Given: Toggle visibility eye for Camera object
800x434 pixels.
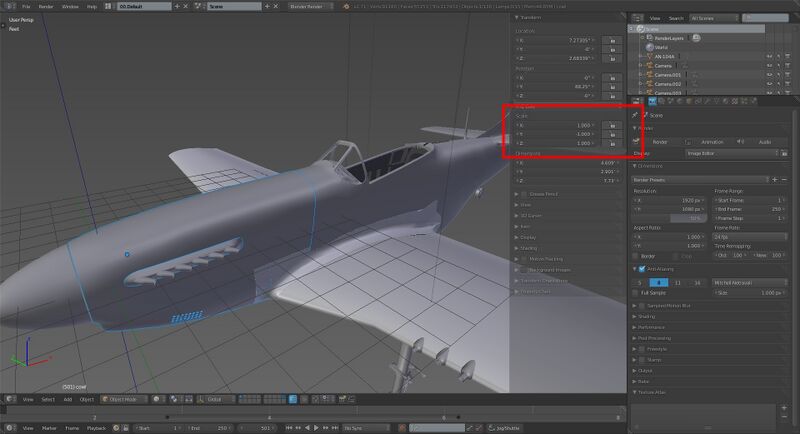Looking at the screenshot, I should (x=769, y=66).
